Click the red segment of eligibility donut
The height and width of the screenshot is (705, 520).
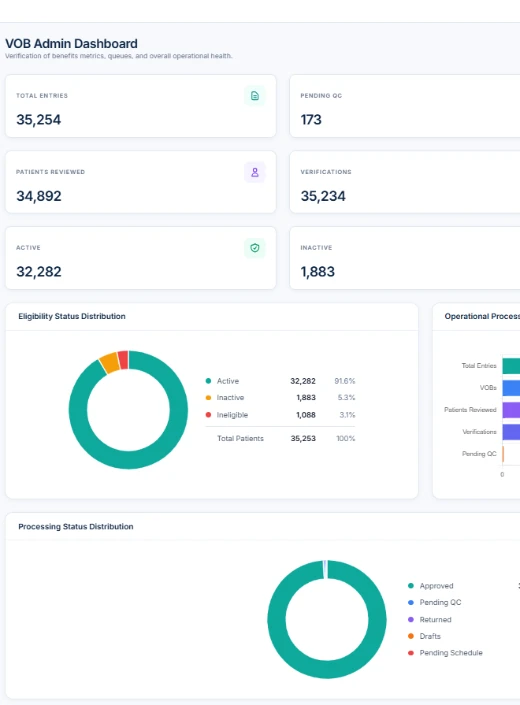[x=123, y=360]
